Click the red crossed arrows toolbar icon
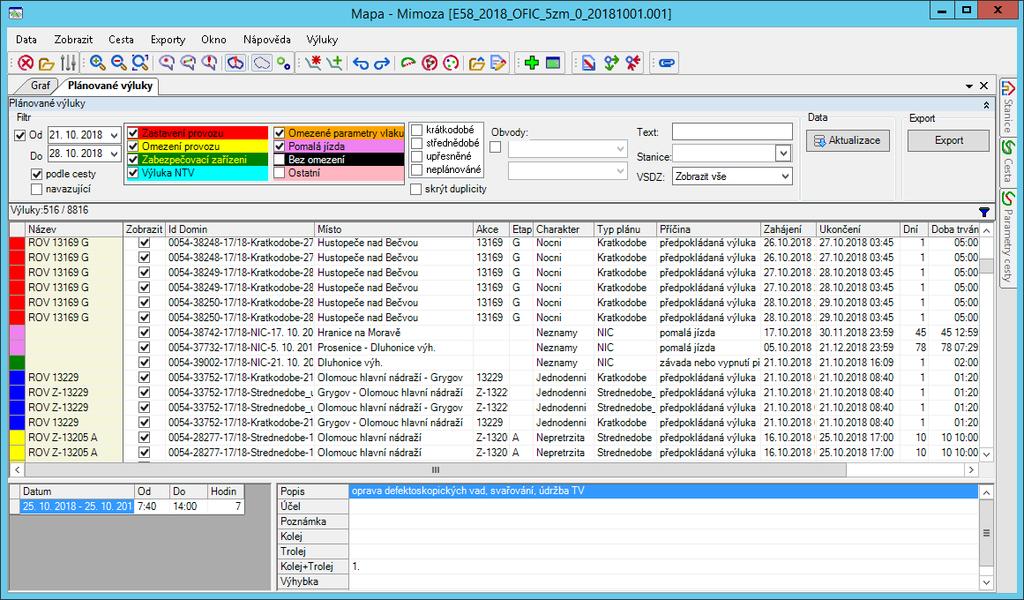The width and height of the screenshot is (1024, 600). [632, 63]
